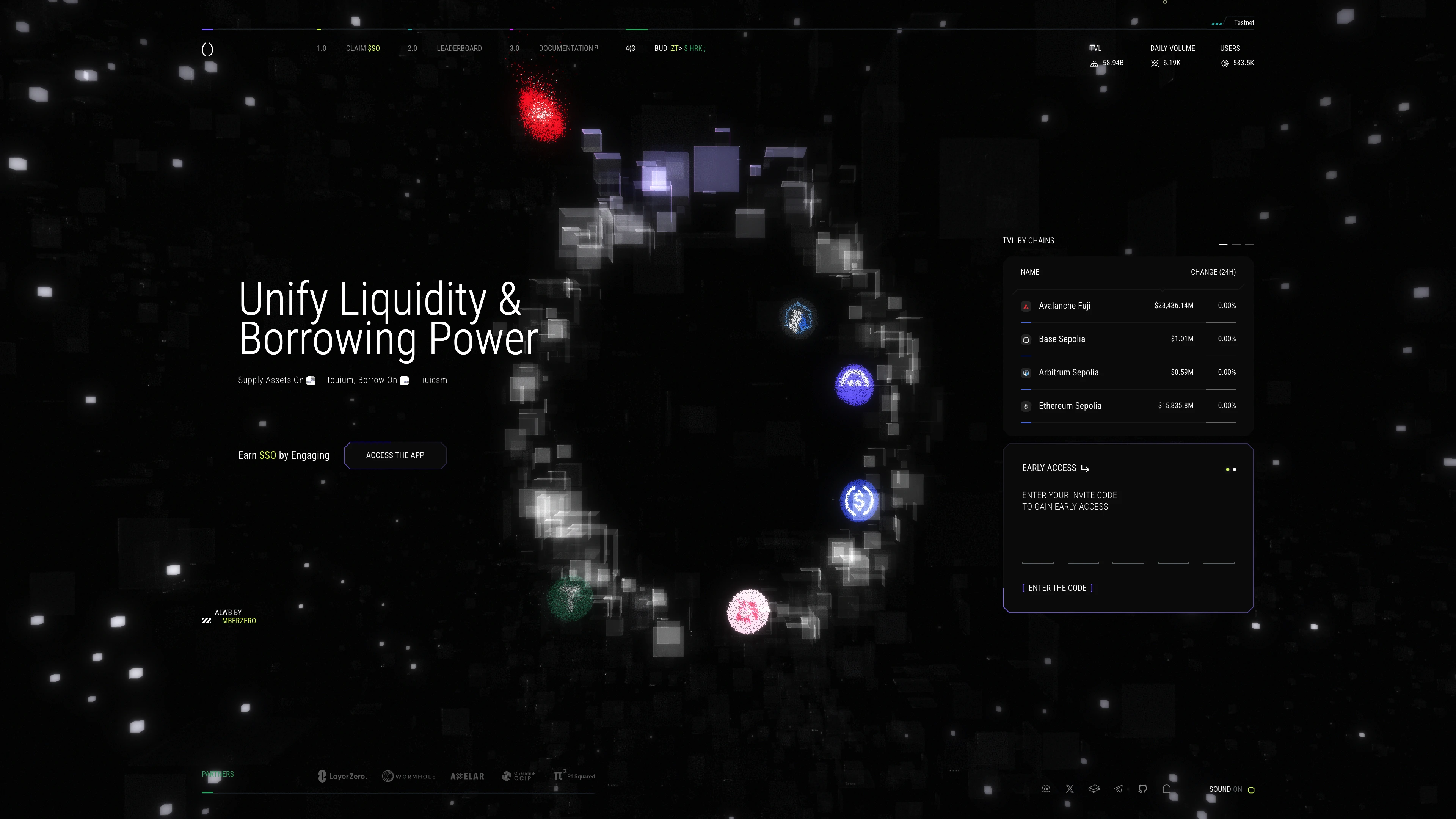Click the yellow dot in Early Access card
1456x819 pixels.
1227,469
